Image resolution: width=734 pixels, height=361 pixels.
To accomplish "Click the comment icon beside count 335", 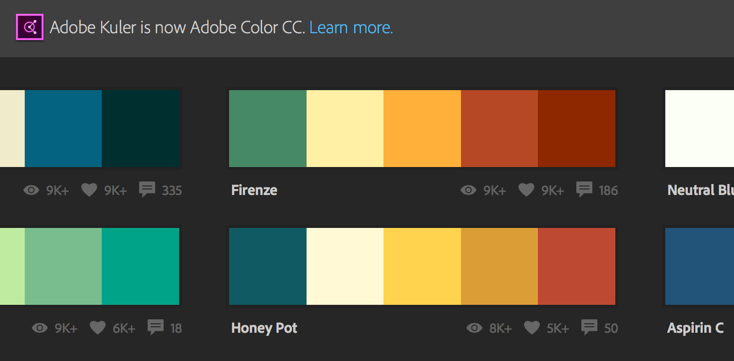I will (x=147, y=189).
